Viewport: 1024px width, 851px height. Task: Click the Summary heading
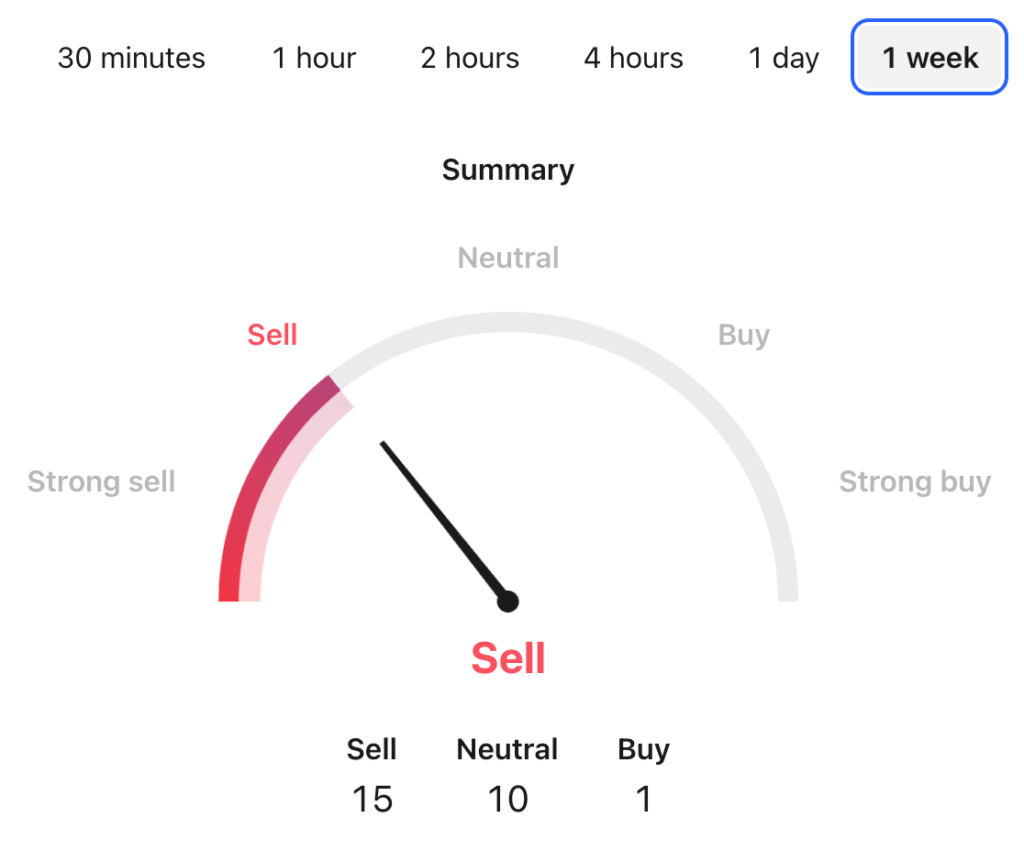coord(508,170)
